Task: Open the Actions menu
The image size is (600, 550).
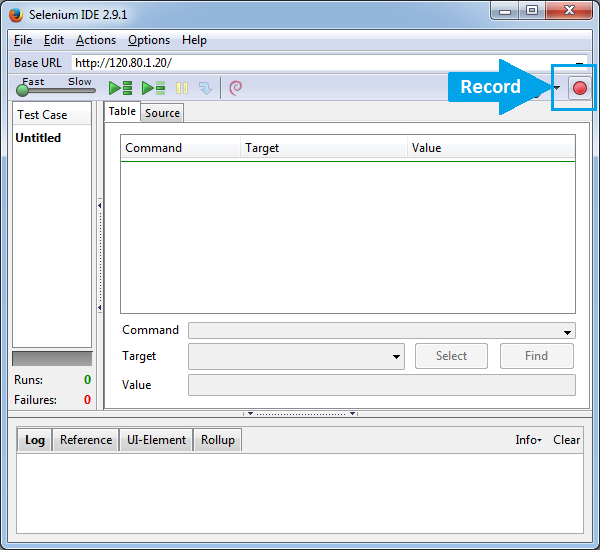Action: point(96,40)
